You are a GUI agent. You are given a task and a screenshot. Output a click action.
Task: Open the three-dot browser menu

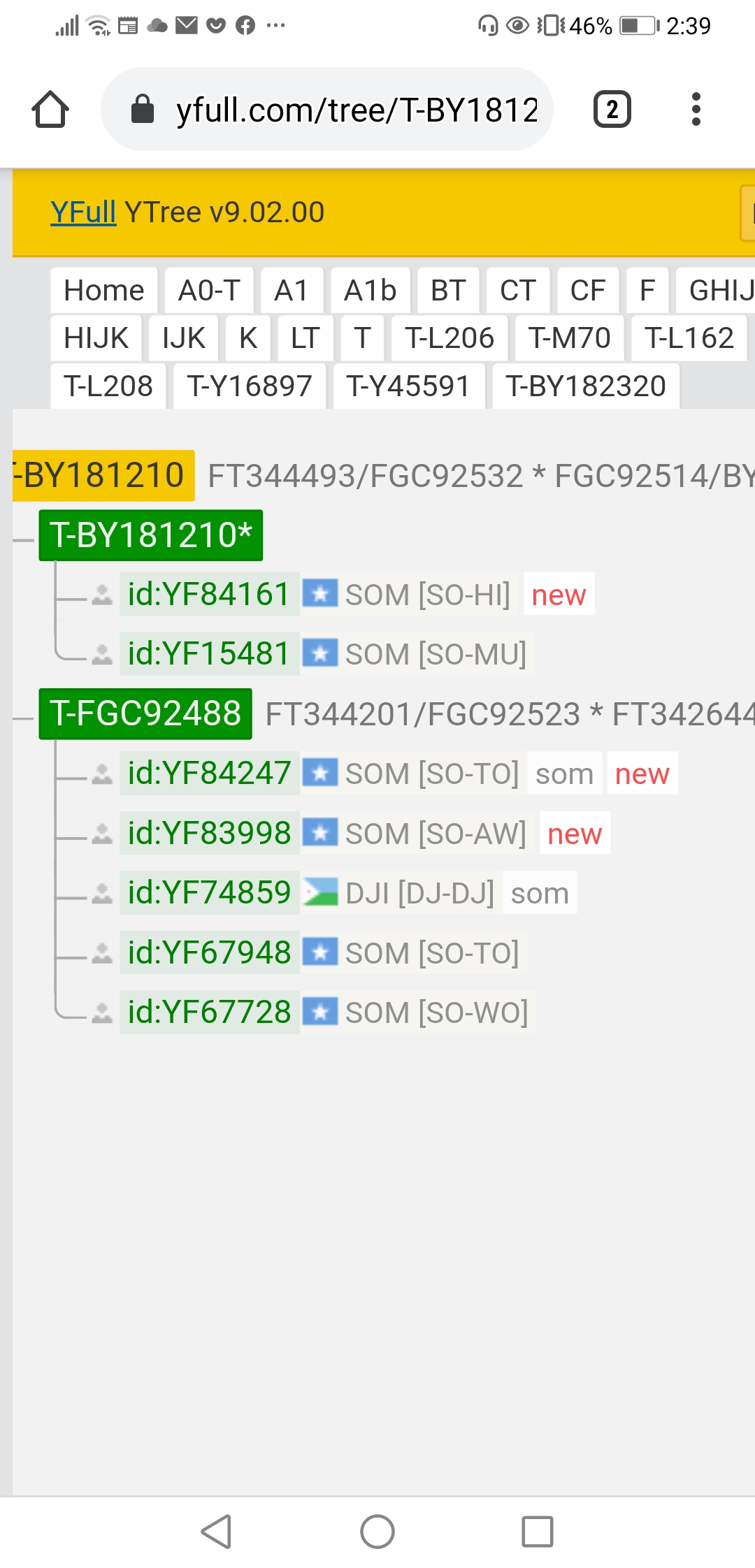695,110
